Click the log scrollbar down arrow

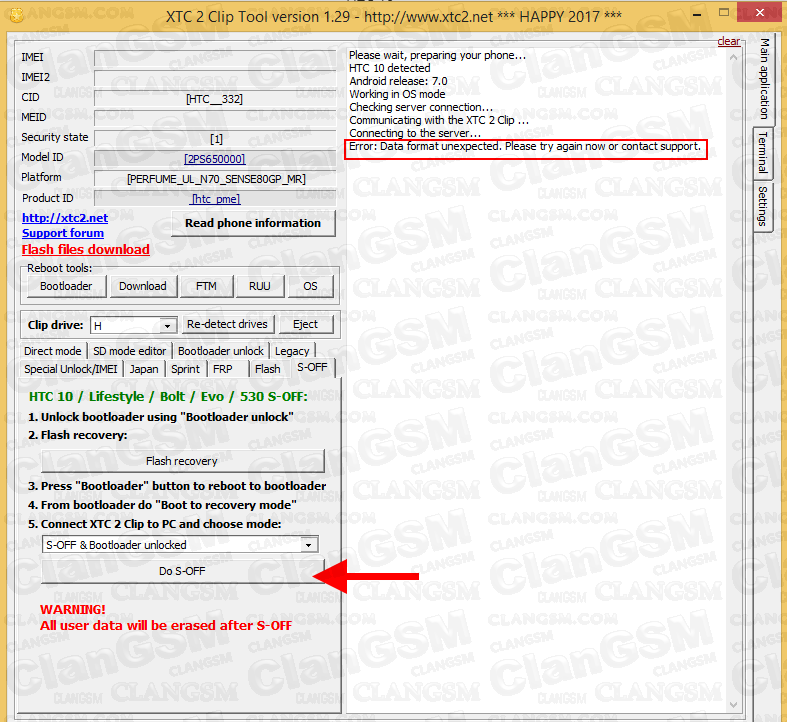click(733, 705)
